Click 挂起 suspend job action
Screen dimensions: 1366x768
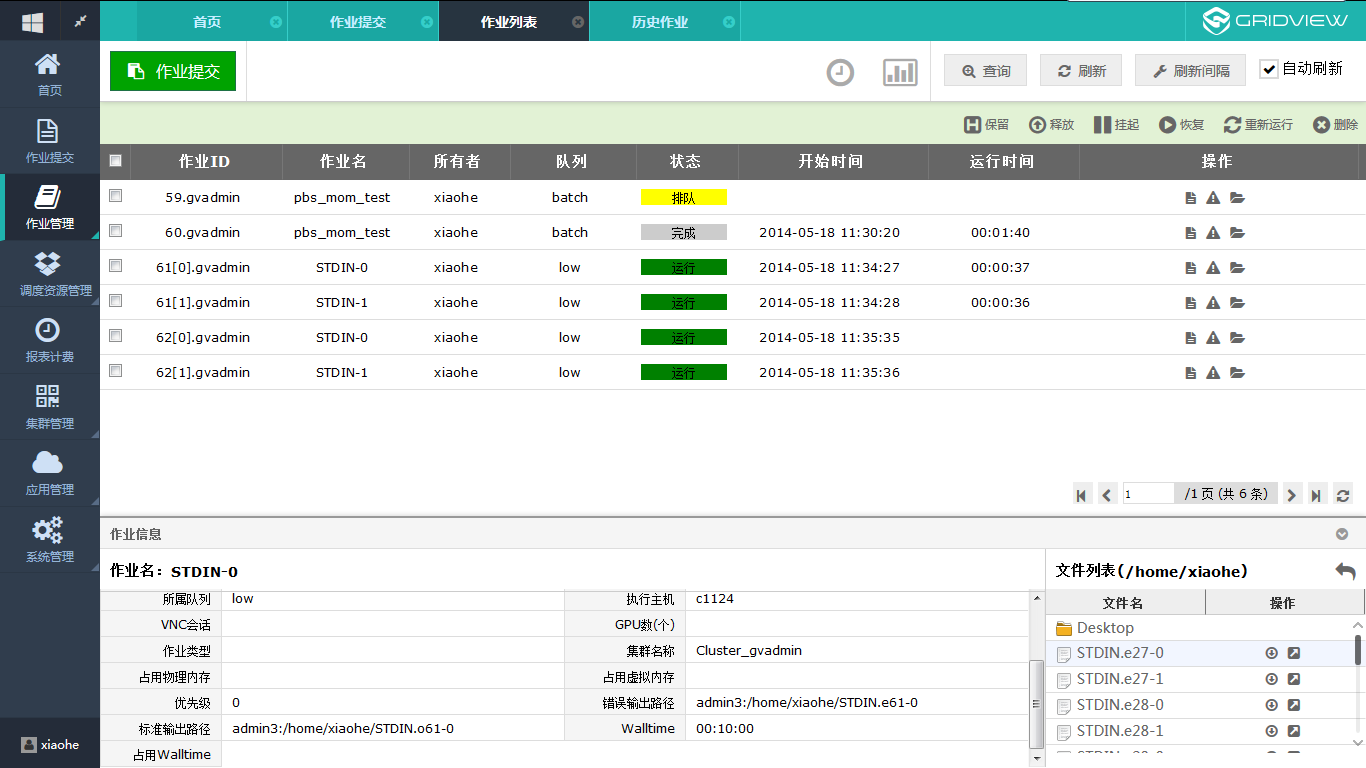click(x=1116, y=125)
